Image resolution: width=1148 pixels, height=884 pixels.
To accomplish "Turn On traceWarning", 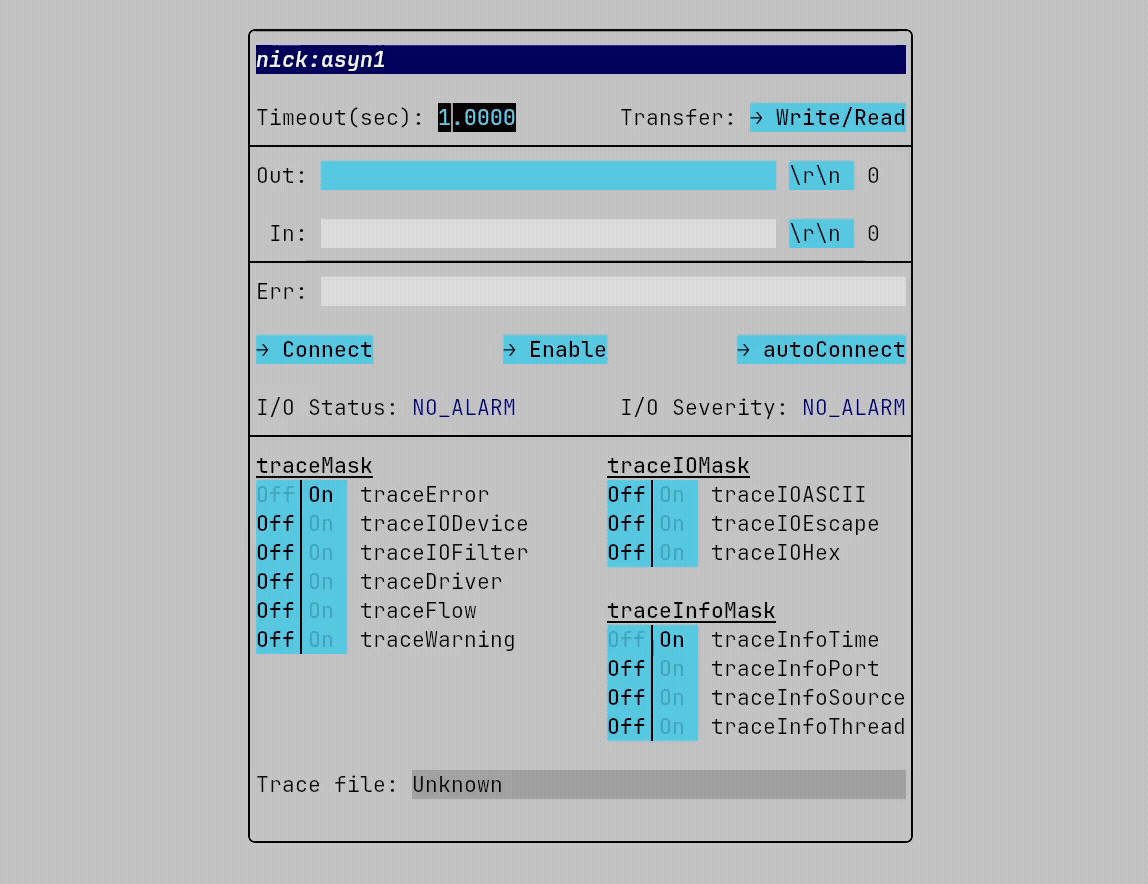I will click(324, 640).
